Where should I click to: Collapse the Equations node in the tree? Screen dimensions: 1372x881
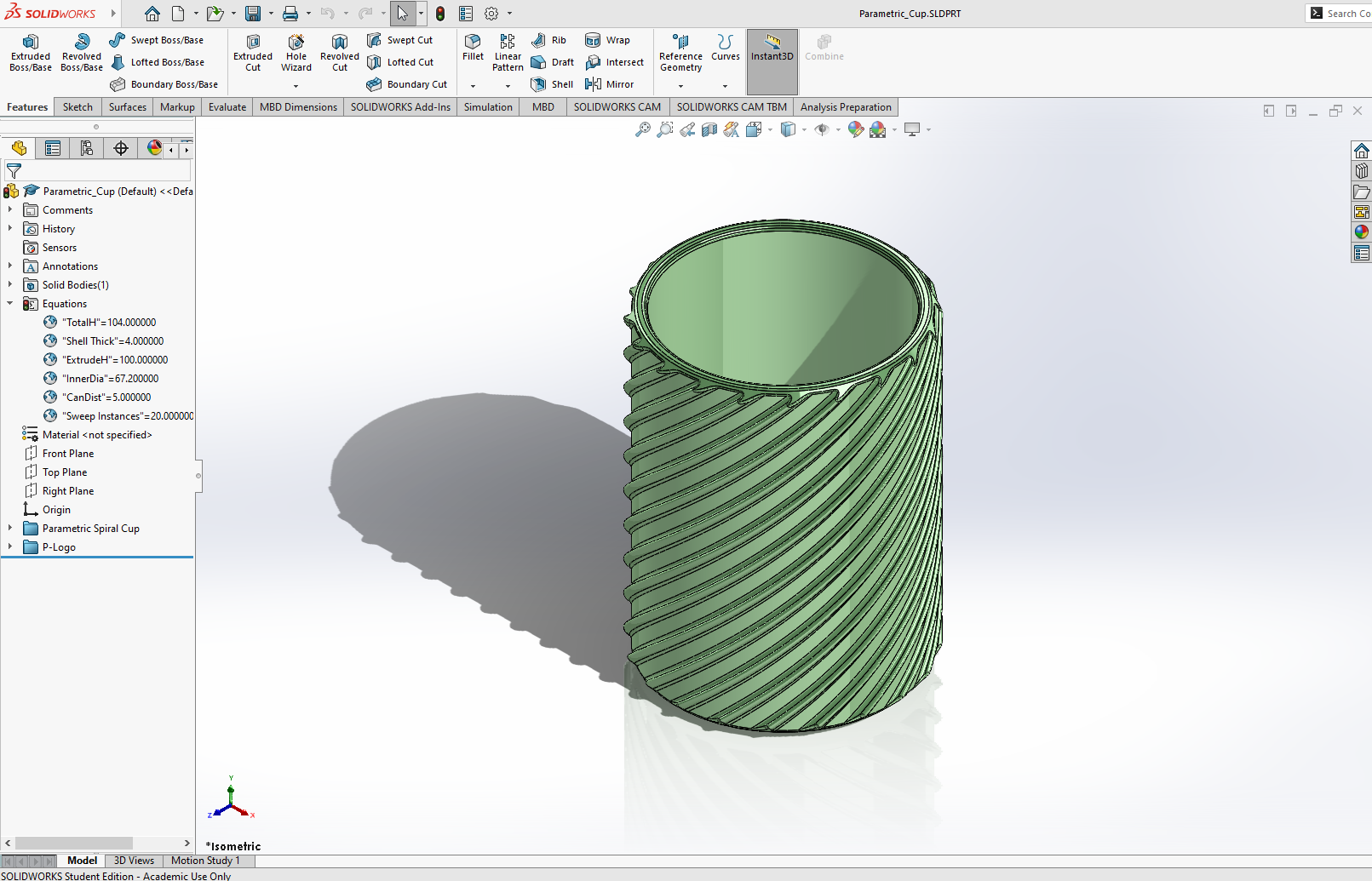[9, 303]
